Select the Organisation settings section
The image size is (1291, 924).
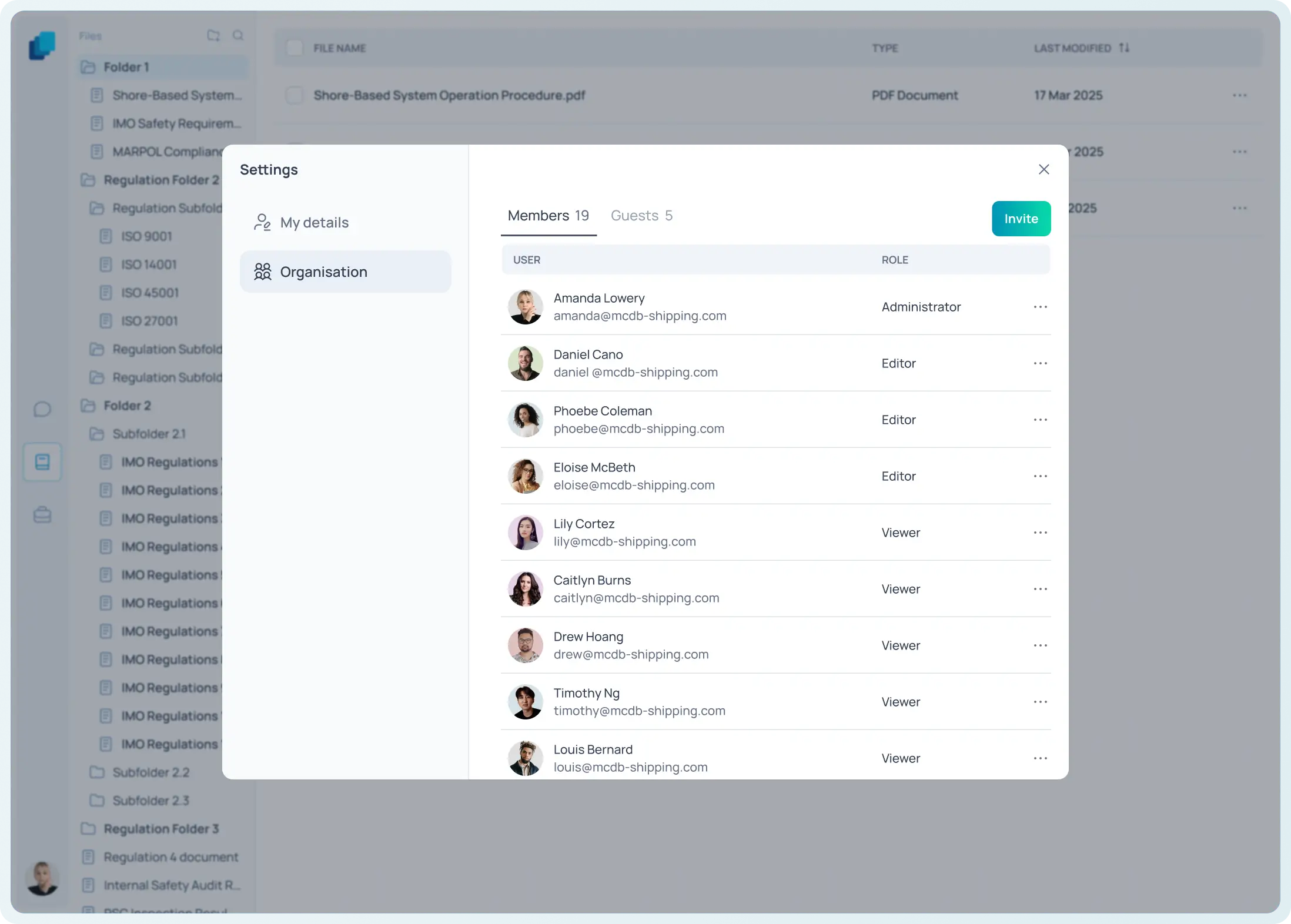(346, 272)
